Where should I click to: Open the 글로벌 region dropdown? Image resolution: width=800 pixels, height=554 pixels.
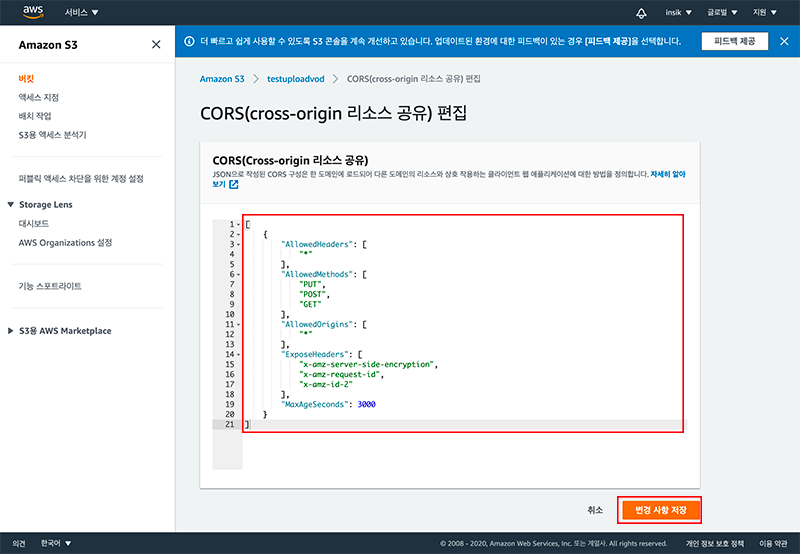pyautogui.click(x=722, y=12)
